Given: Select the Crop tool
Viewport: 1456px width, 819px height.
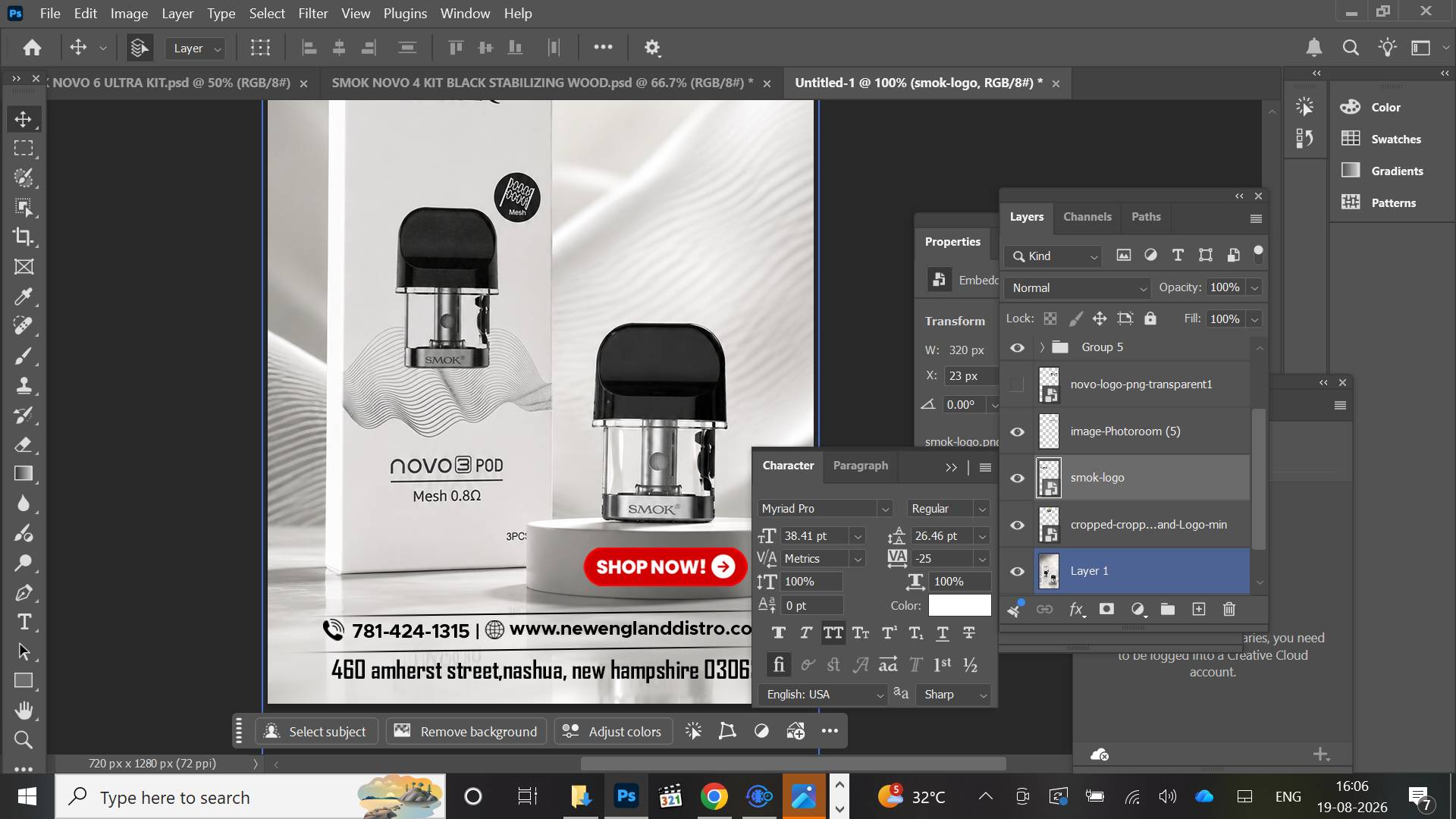Looking at the screenshot, I should point(24,237).
